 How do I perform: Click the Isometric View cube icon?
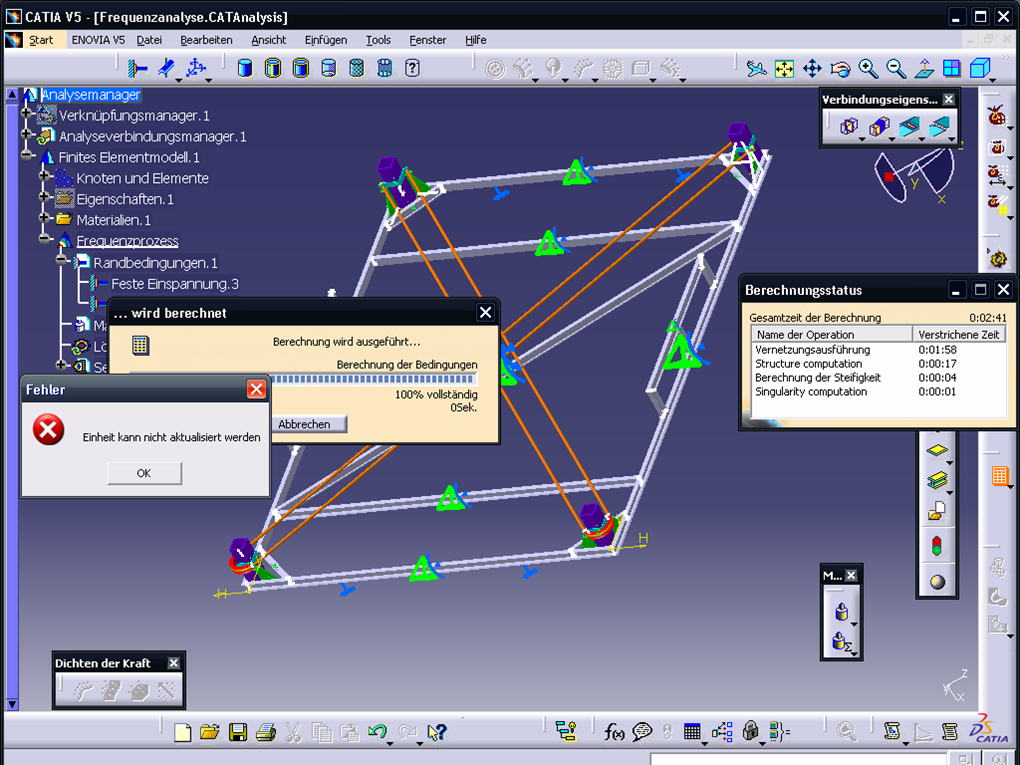(x=979, y=68)
